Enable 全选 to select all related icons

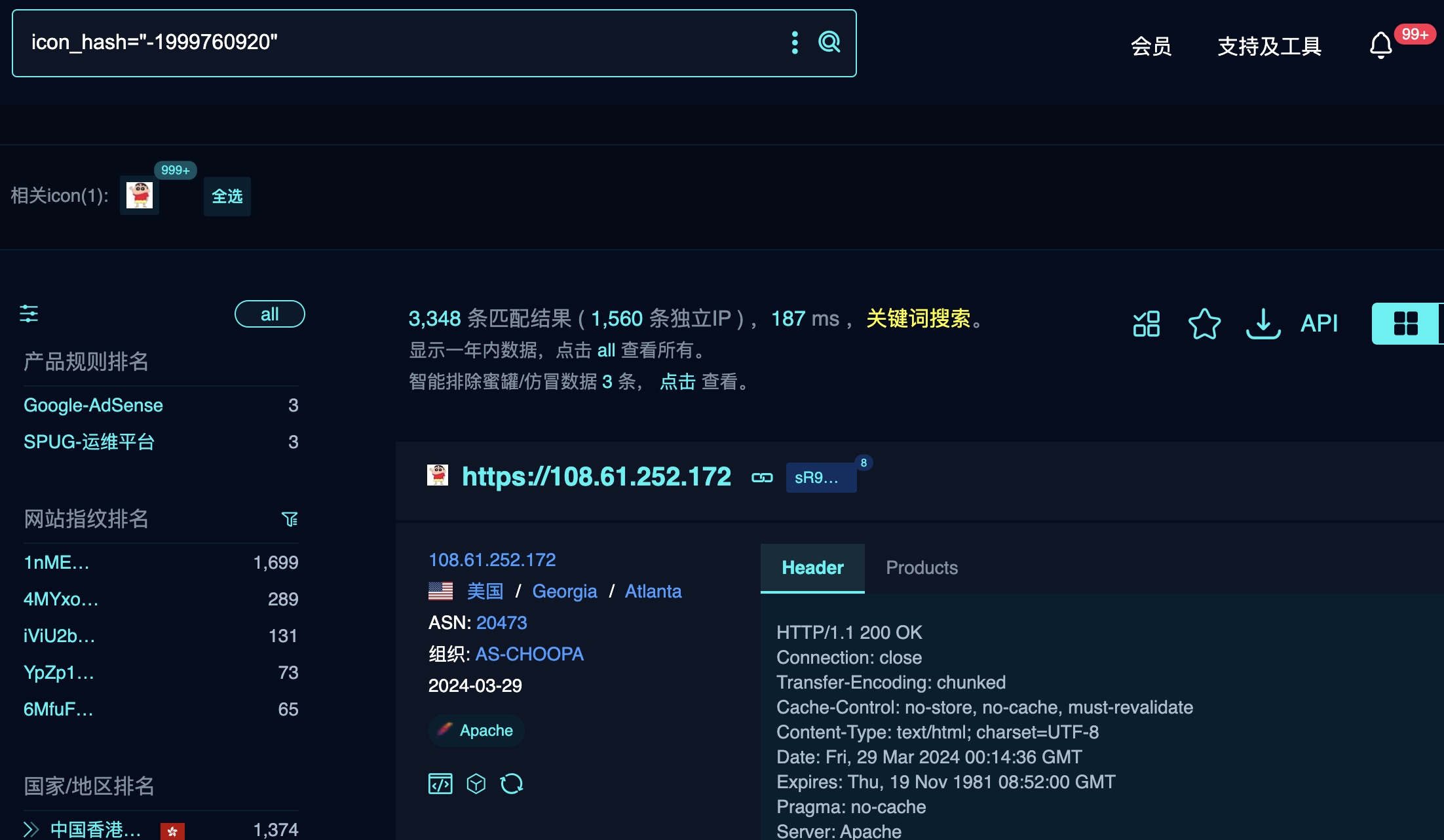227,196
